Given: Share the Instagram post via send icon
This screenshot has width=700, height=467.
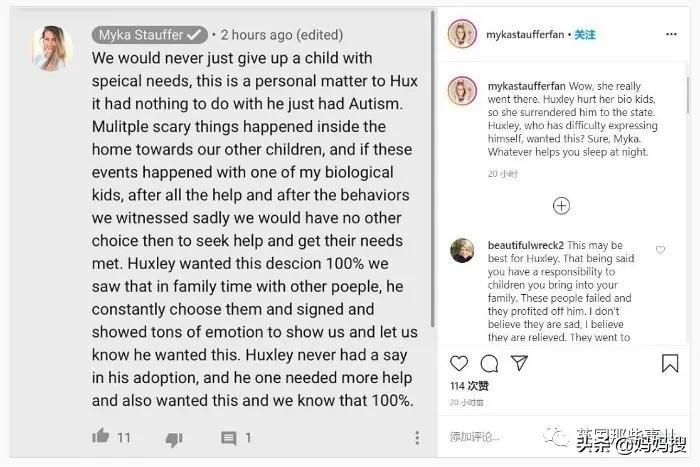Looking at the screenshot, I should click(x=519, y=363).
